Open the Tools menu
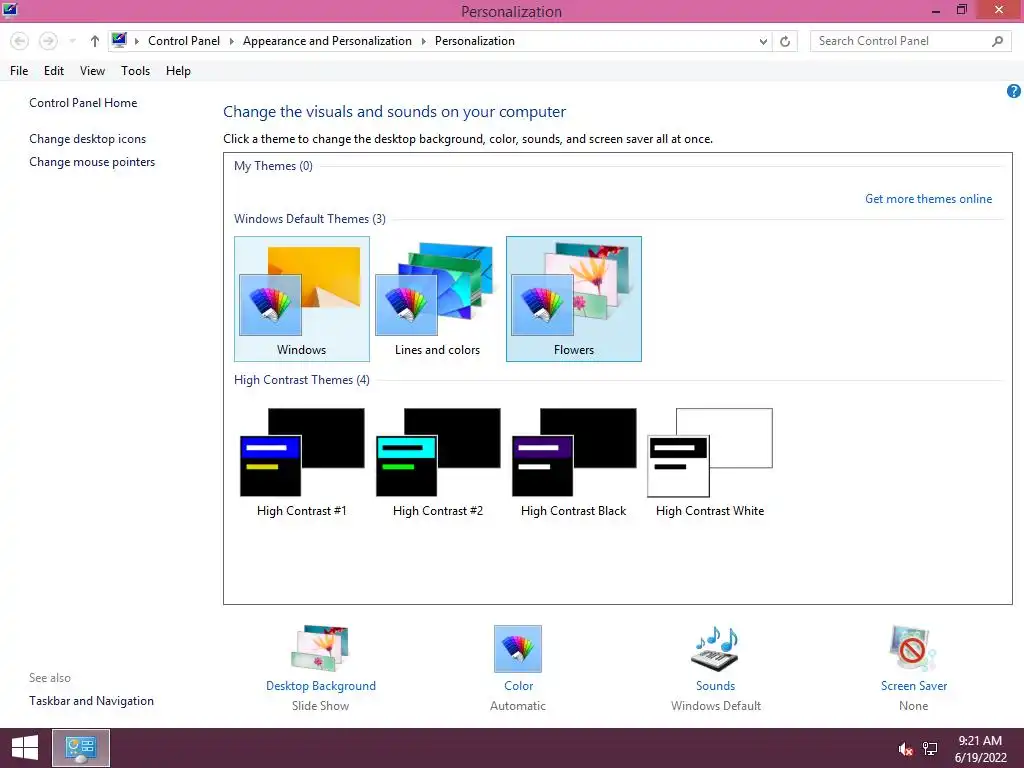 (135, 71)
